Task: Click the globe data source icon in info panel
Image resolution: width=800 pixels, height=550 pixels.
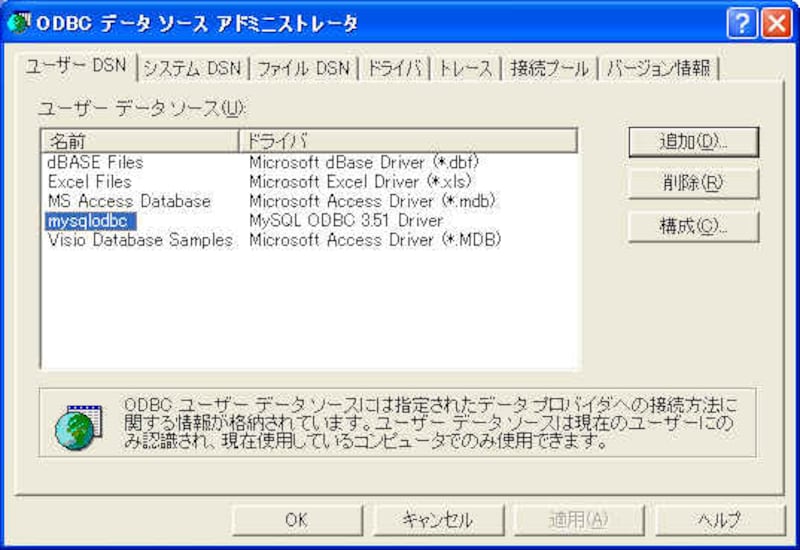Action: (x=79, y=427)
